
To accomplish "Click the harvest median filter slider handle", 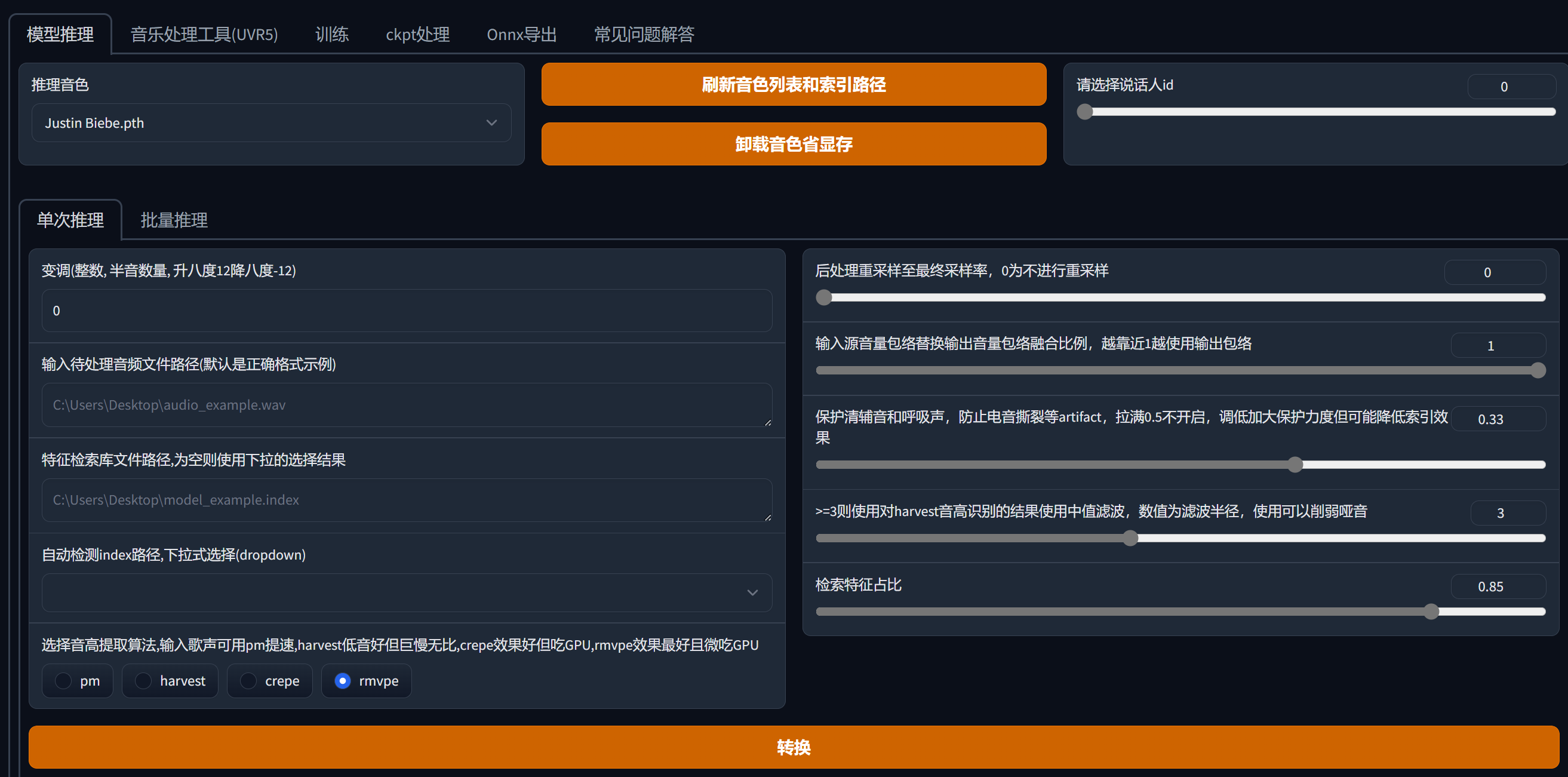I will pyautogui.click(x=1130, y=538).
